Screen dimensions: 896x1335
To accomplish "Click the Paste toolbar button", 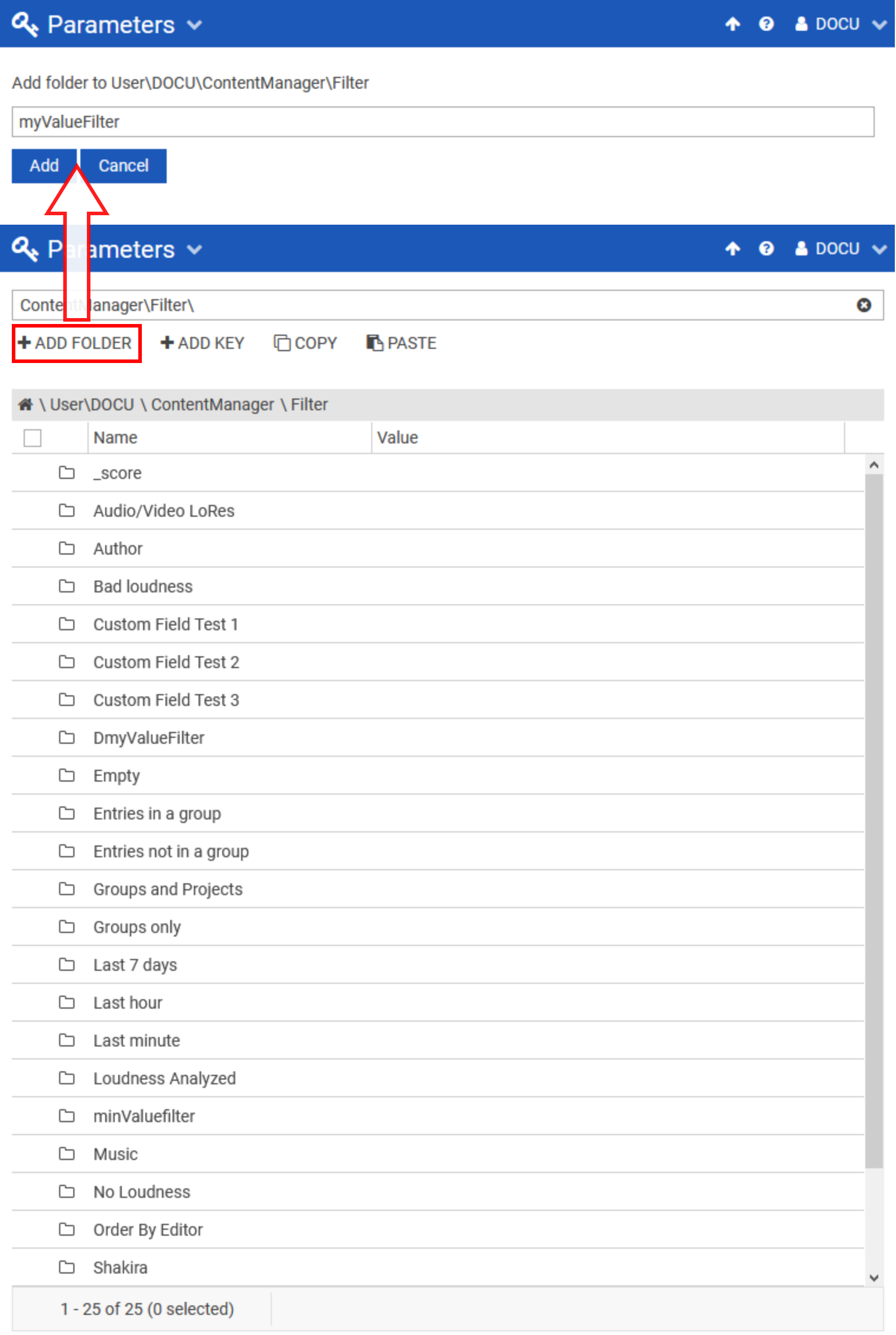I will [401, 343].
